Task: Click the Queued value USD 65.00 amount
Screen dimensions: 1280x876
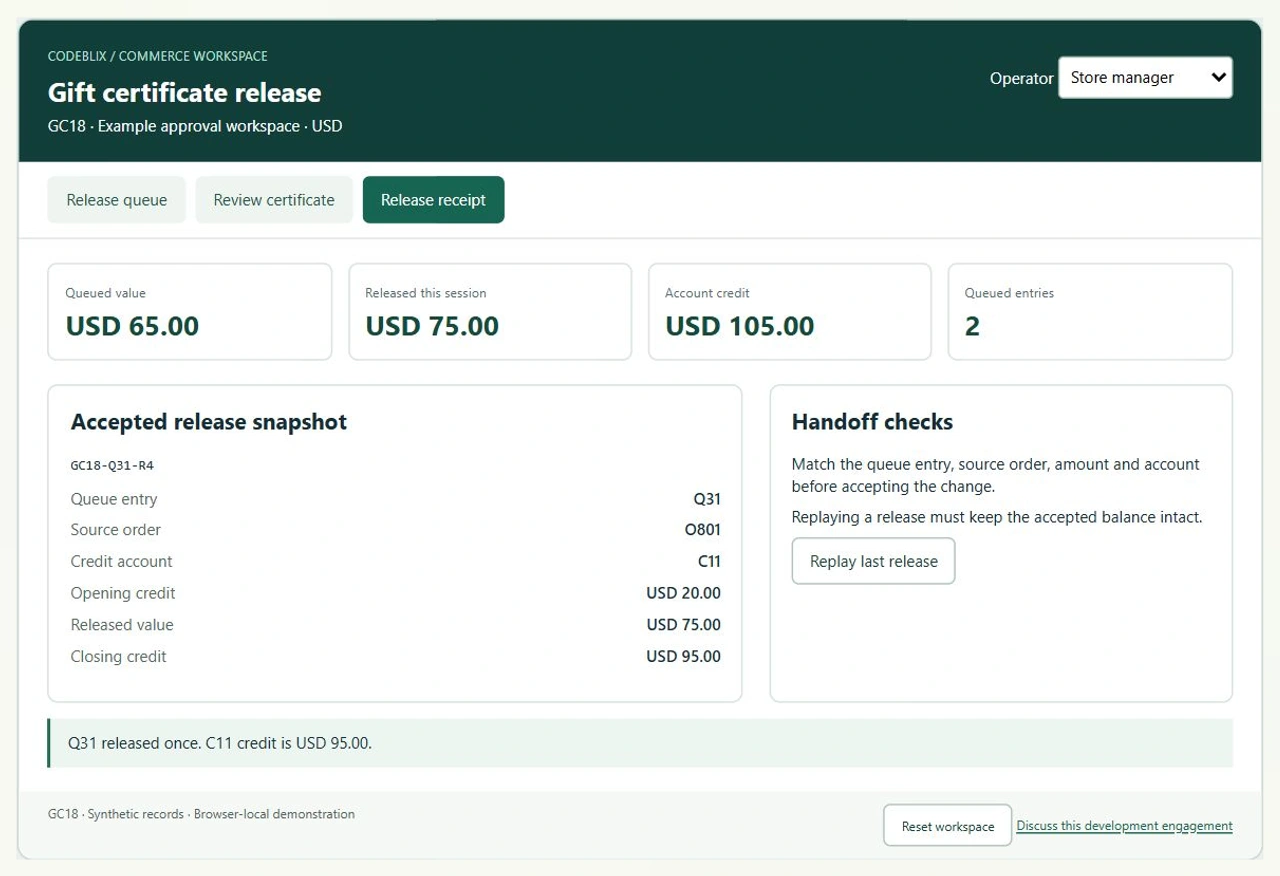Action: (x=132, y=326)
